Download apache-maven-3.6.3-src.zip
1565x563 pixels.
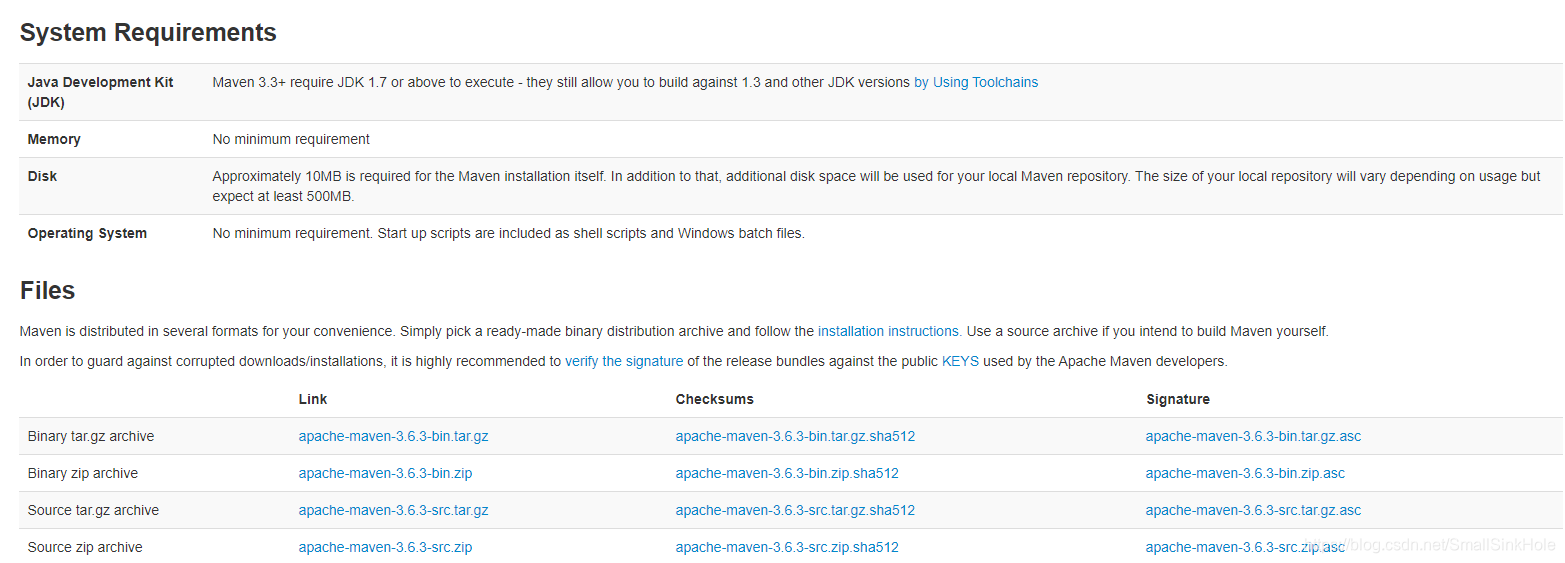[x=385, y=547]
